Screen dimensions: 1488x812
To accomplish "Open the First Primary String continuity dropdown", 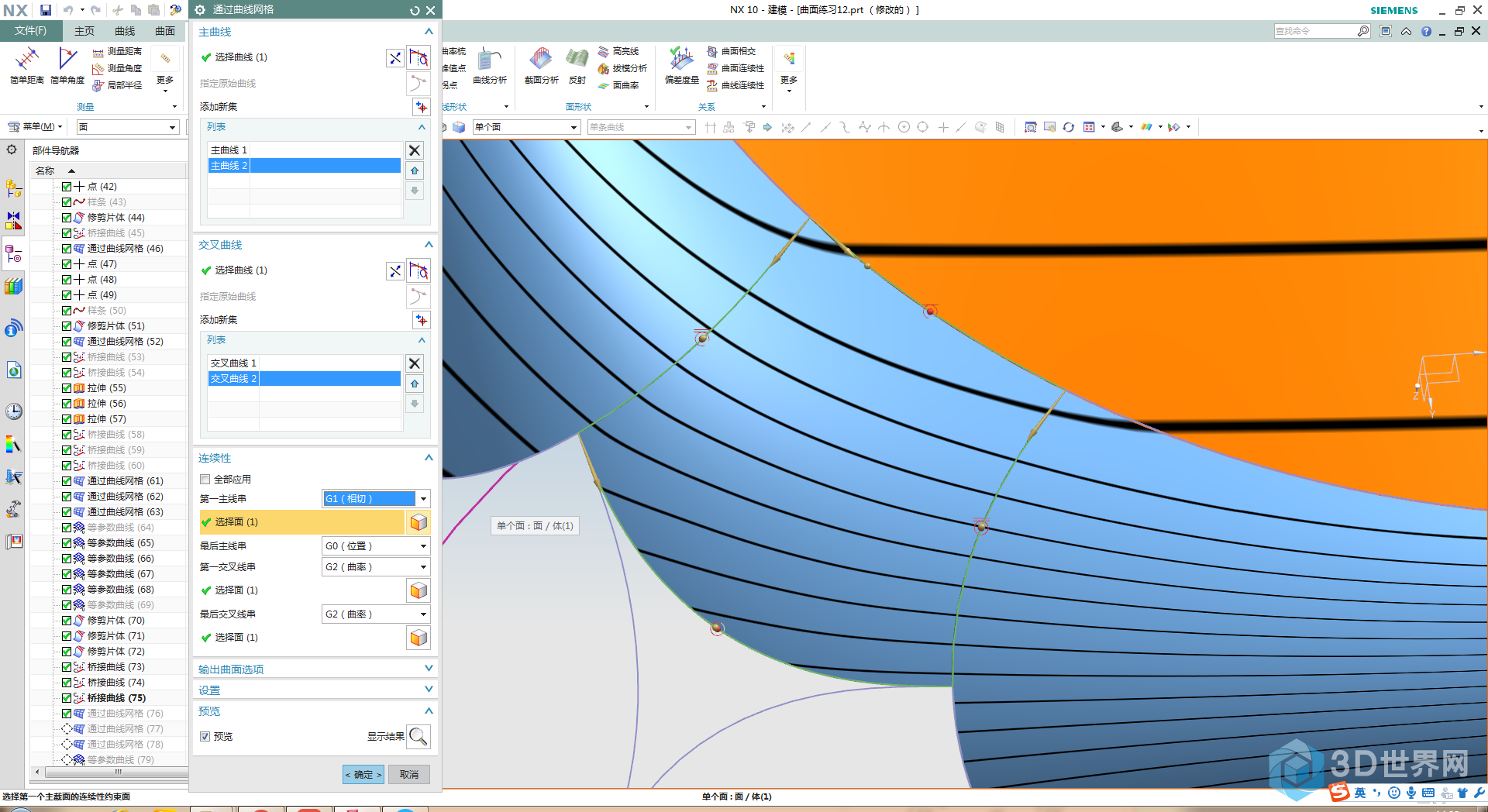I will (x=376, y=499).
